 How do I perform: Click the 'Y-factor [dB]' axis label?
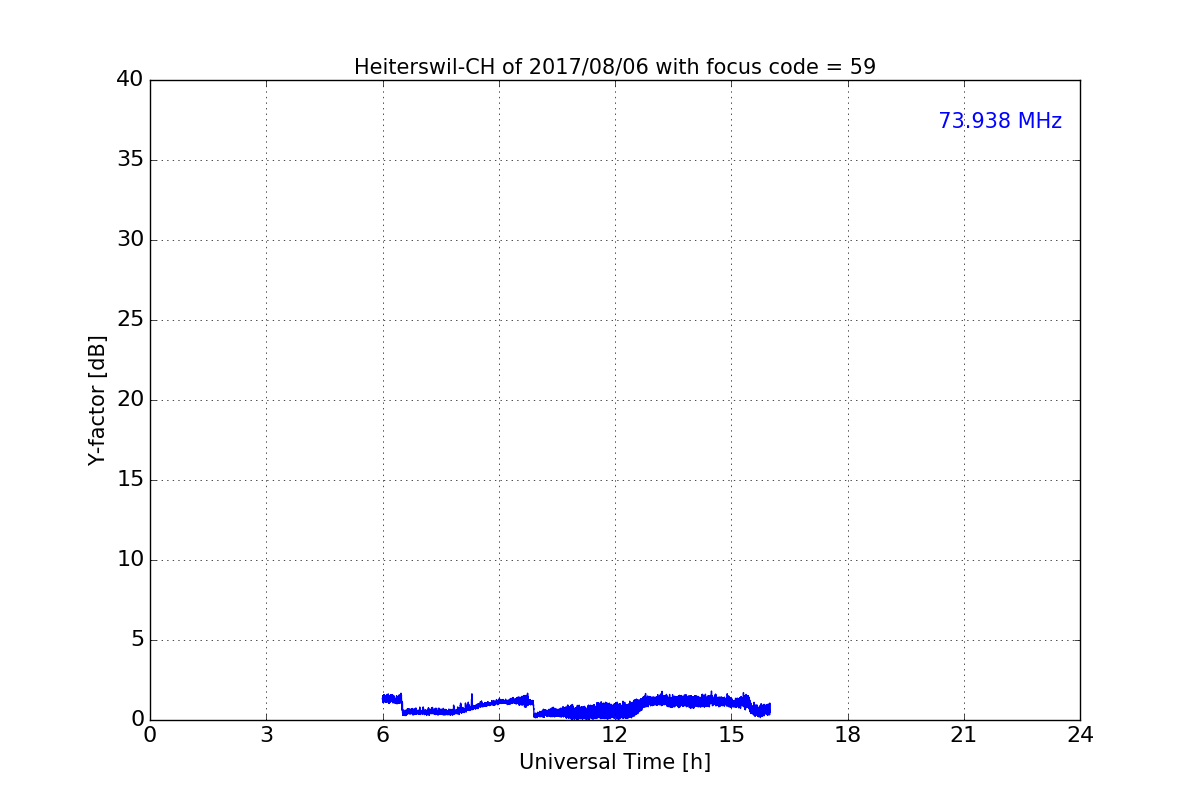point(97,400)
